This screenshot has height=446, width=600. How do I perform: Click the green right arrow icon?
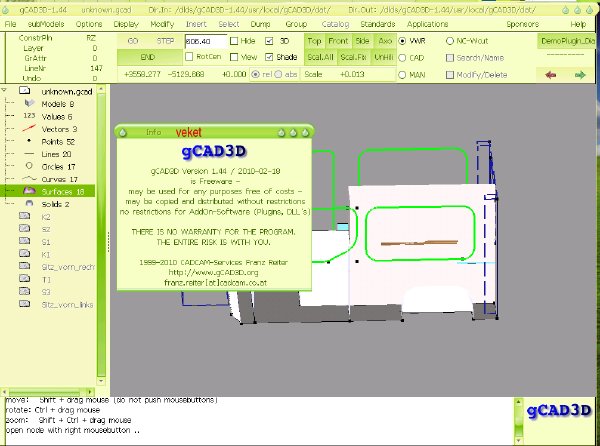click(x=580, y=75)
